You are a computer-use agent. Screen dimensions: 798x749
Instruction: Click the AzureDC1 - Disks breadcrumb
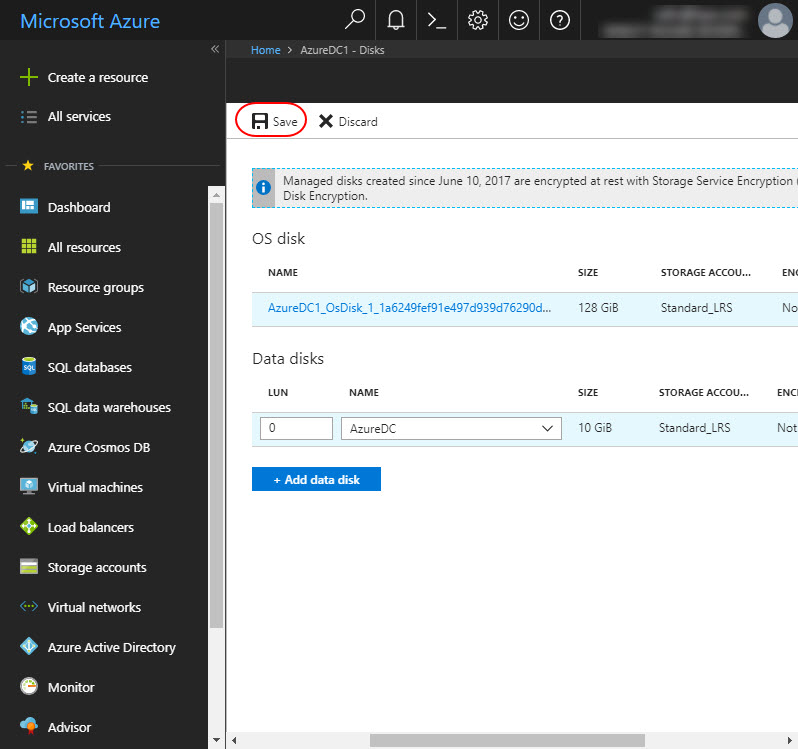tap(342, 50)
